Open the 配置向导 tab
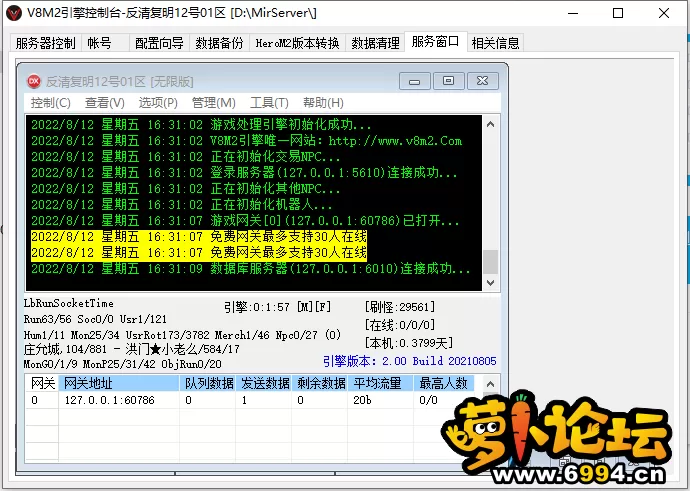This screenshot has width=690, height=491. click(159, 43)
